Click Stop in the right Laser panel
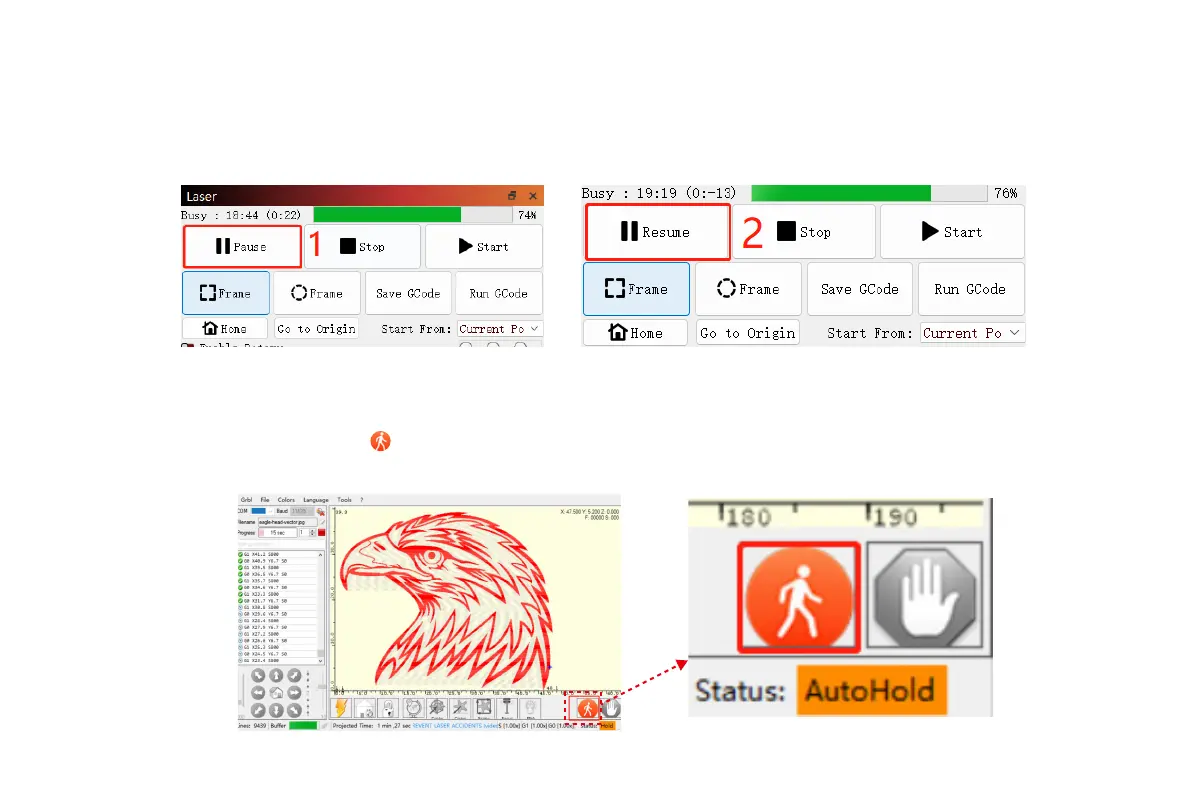This screenshot has width=1191, height=794. pyautogui.click(x=804, y=232)
